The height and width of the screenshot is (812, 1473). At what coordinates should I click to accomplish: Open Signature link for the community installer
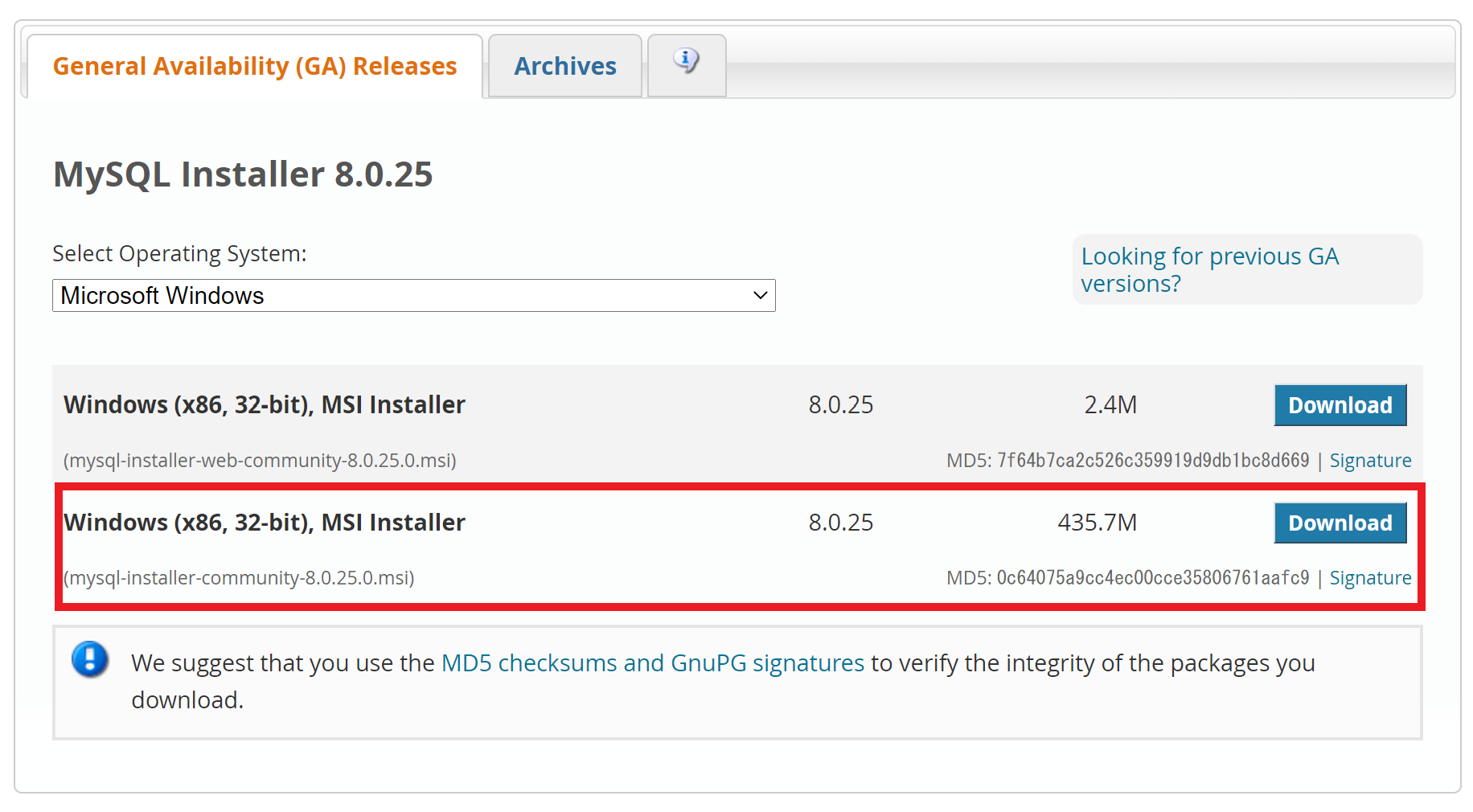coord(1371,578)
